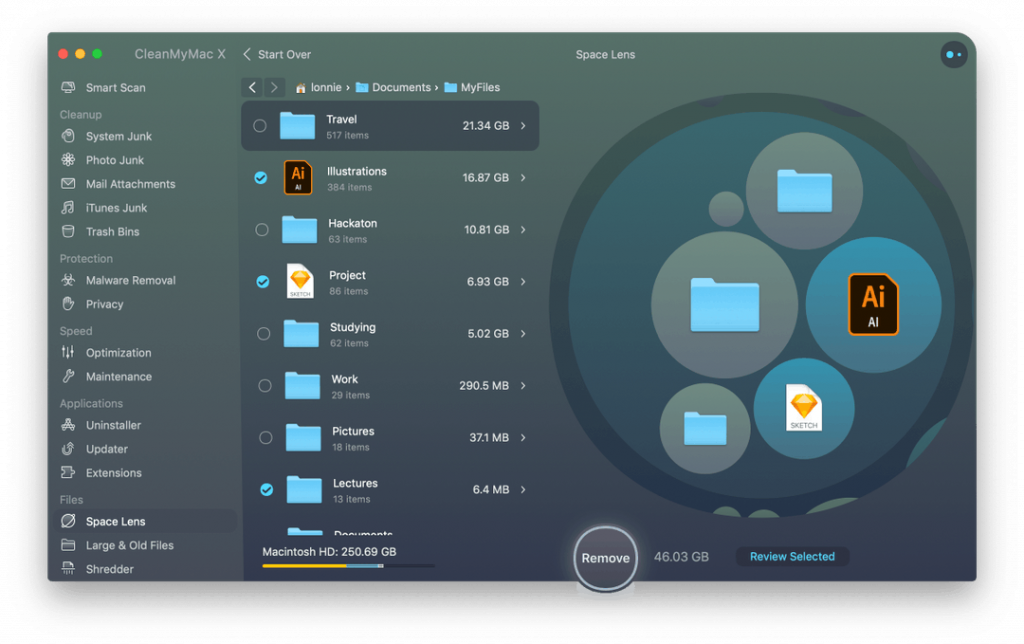Click the MyFiles breadcrumb folder
The image size is (1024, 644).
[472, 88]
